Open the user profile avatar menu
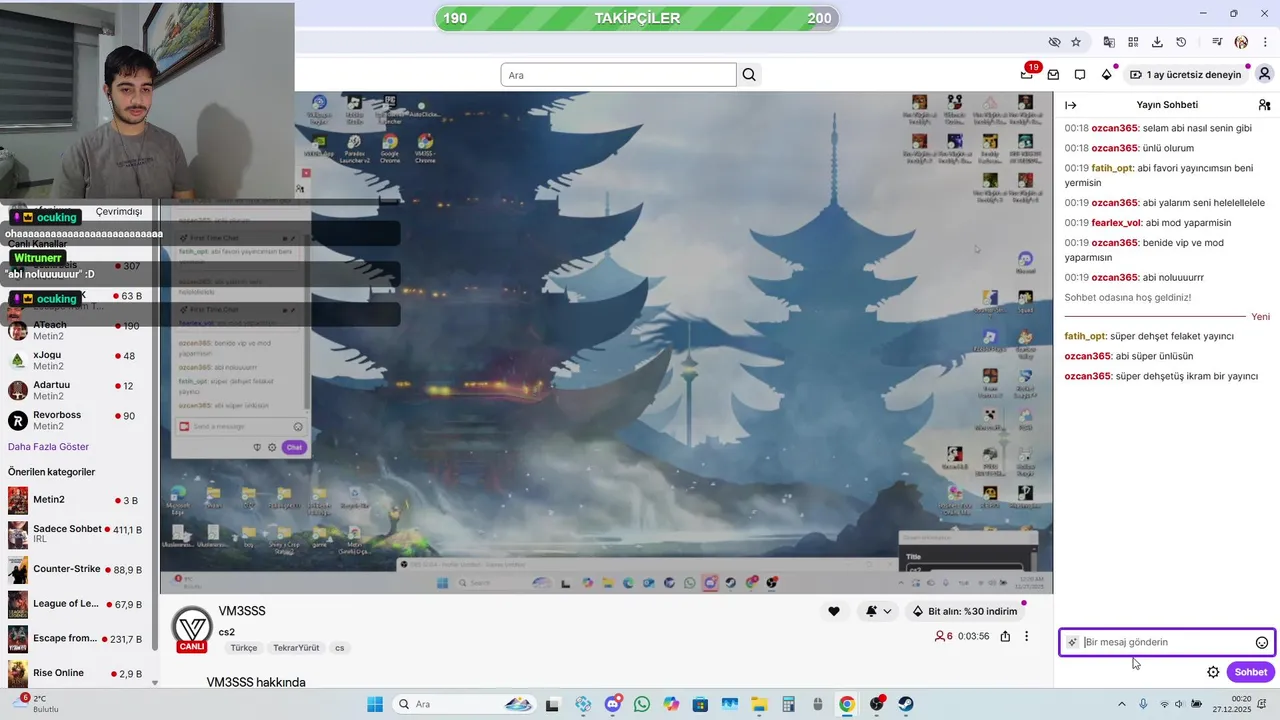The image size is (1280, 720). coord(1265,75)
